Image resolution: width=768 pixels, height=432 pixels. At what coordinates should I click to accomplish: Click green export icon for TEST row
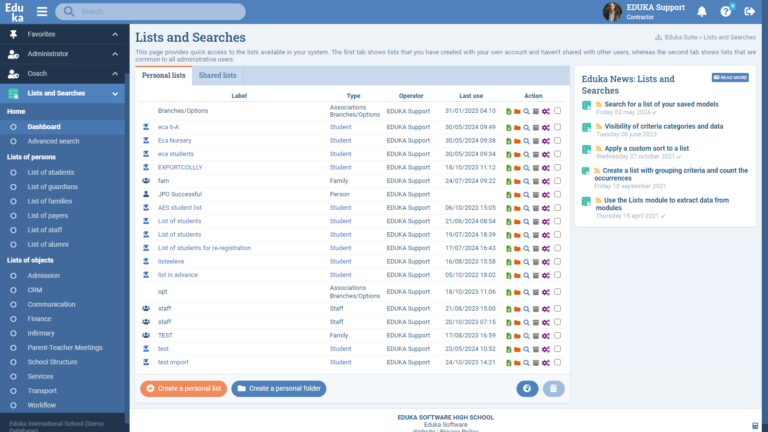click(x=508, y=336)
